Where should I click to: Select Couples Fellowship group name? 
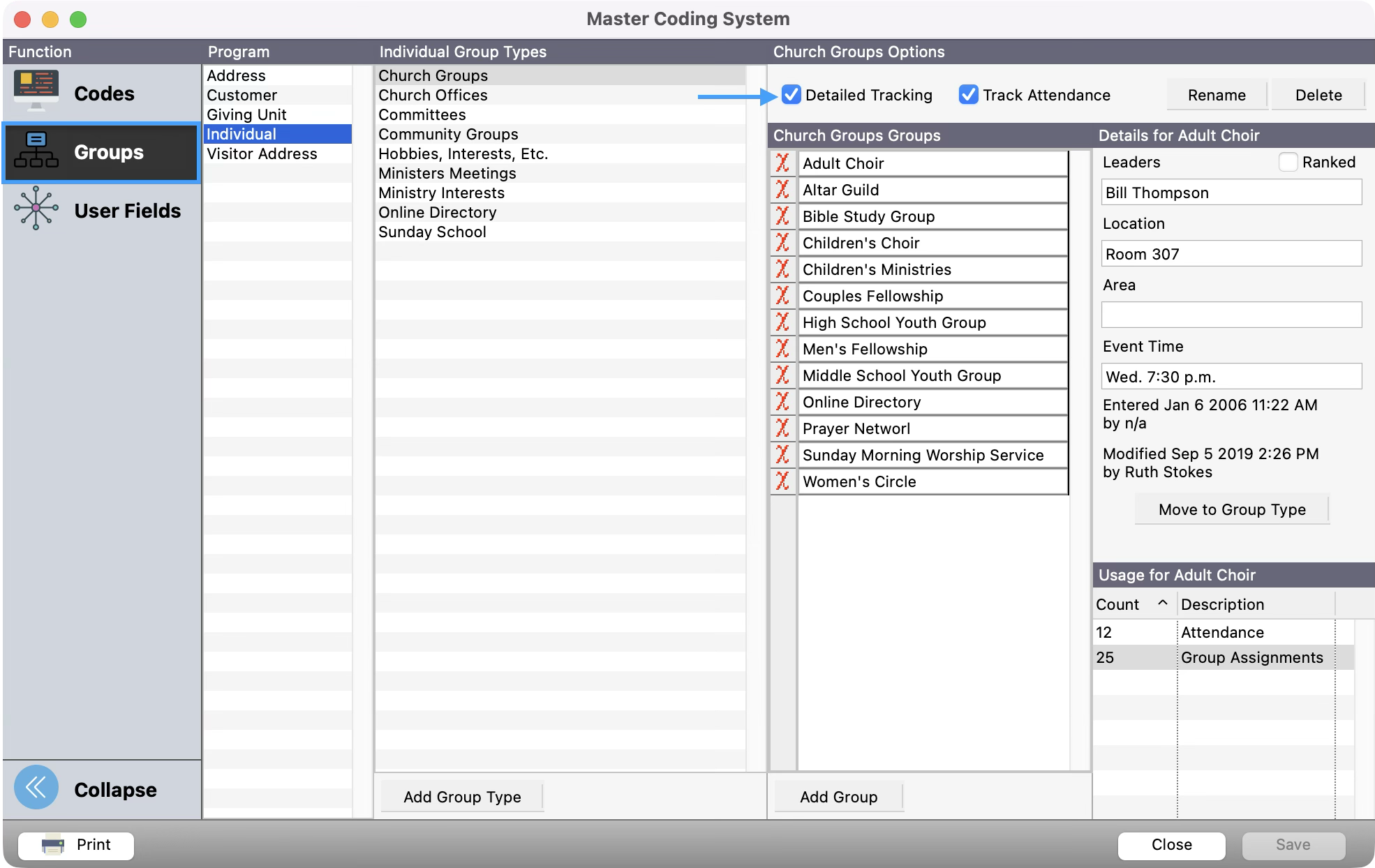[x=932, y=296]
